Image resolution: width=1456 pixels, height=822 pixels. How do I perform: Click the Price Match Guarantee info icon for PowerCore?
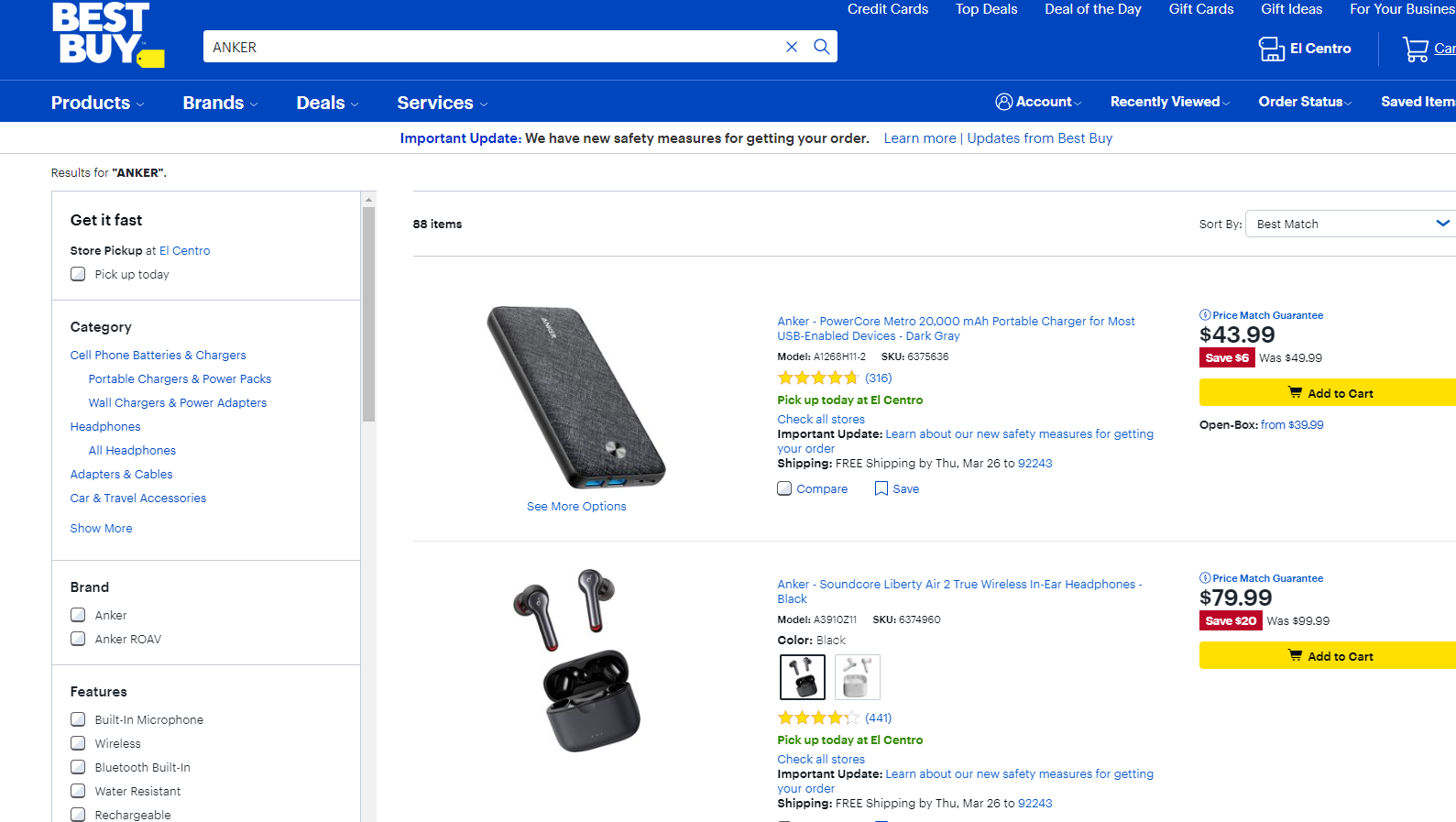tap(1205, 315)
